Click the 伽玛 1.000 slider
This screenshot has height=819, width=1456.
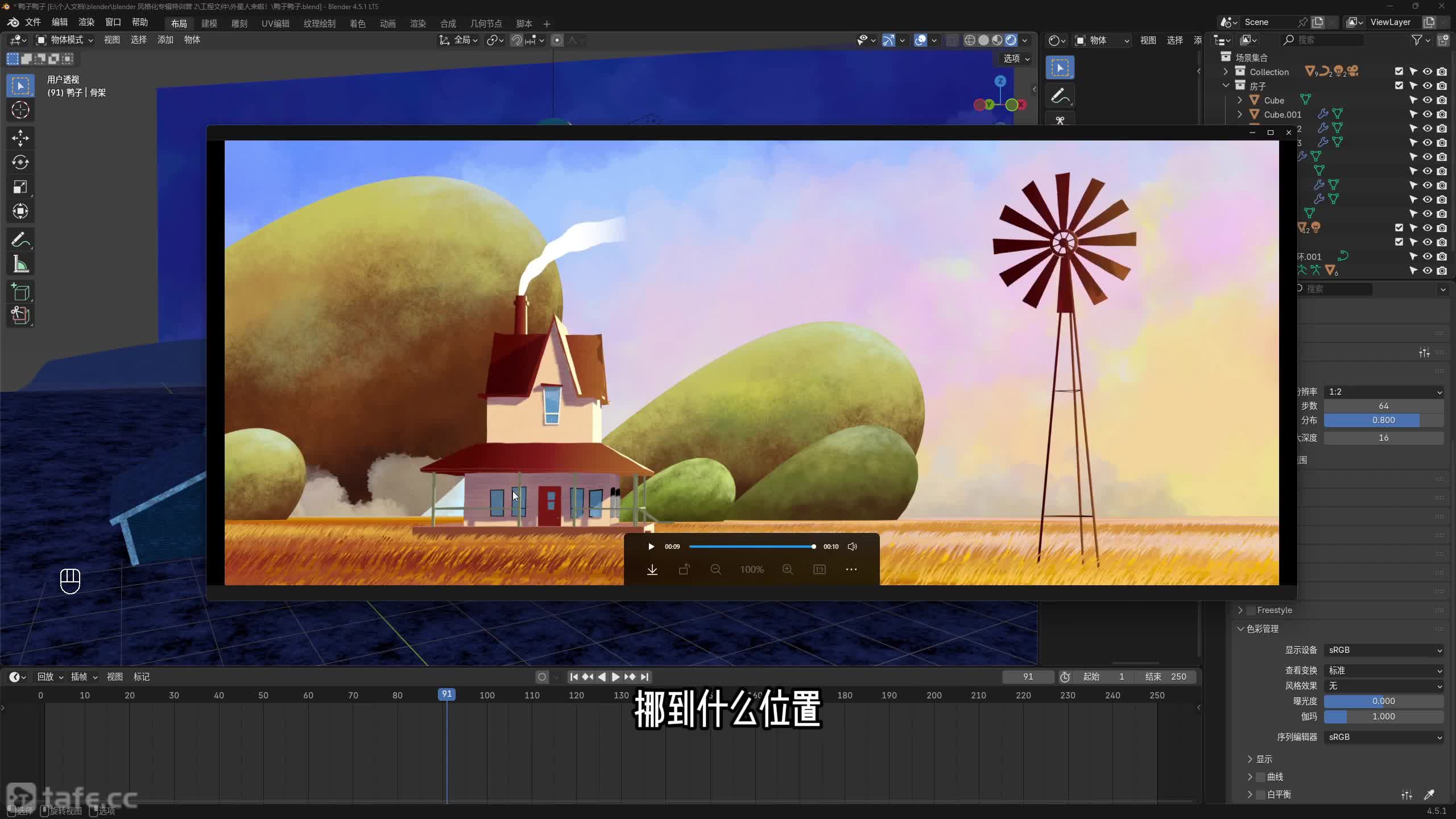(x=1384, y=717)
